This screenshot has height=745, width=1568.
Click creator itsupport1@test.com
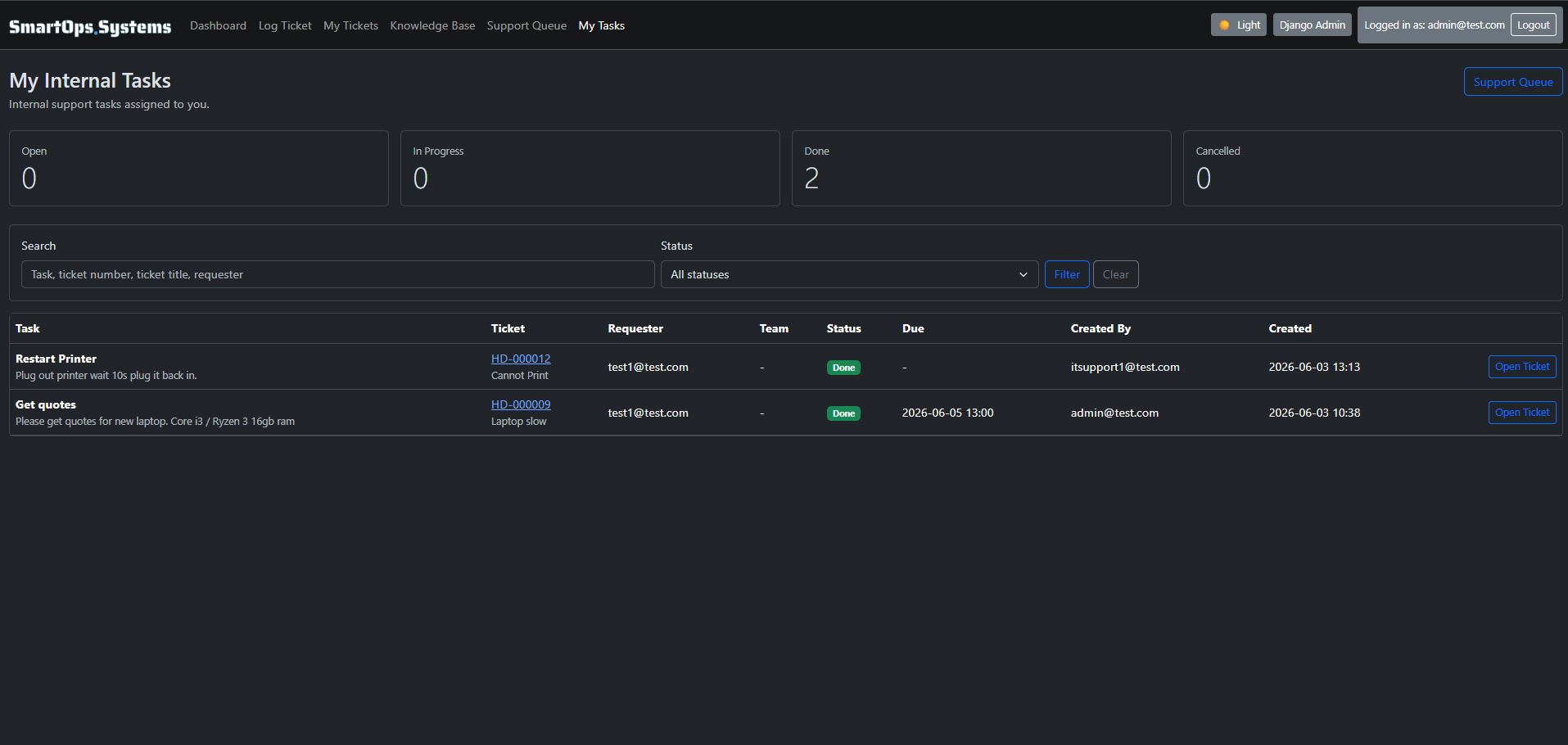(x=1125, y=367)
